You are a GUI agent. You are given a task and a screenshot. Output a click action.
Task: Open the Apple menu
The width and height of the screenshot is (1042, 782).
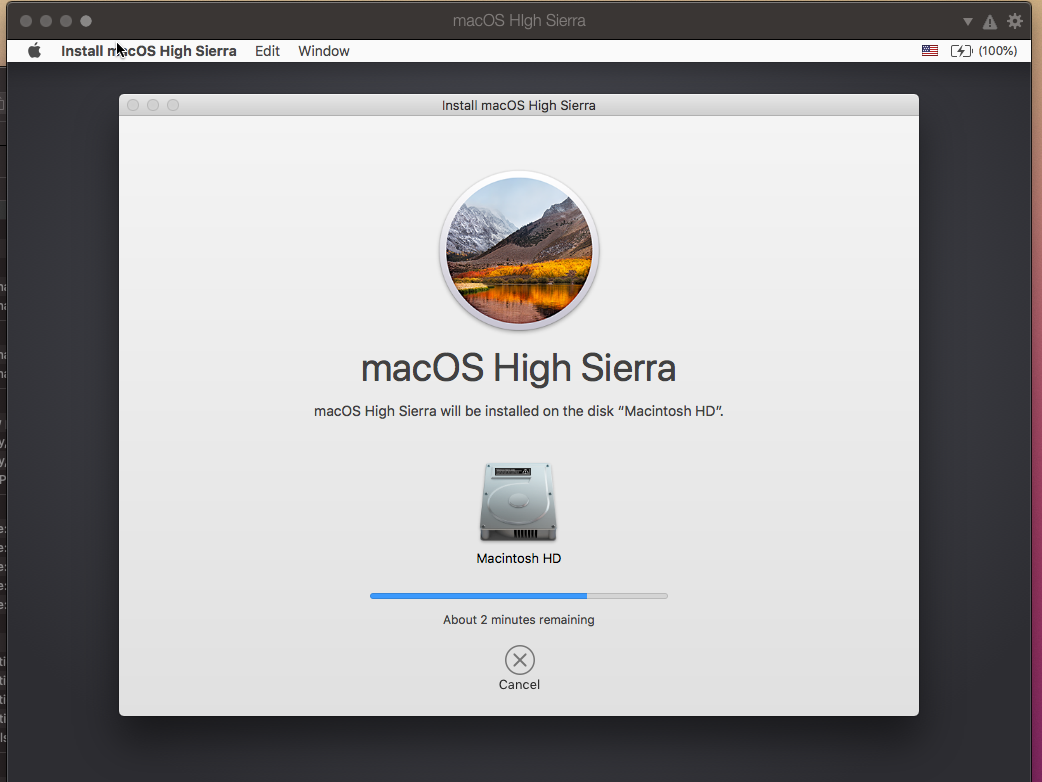tap(35, 51)
